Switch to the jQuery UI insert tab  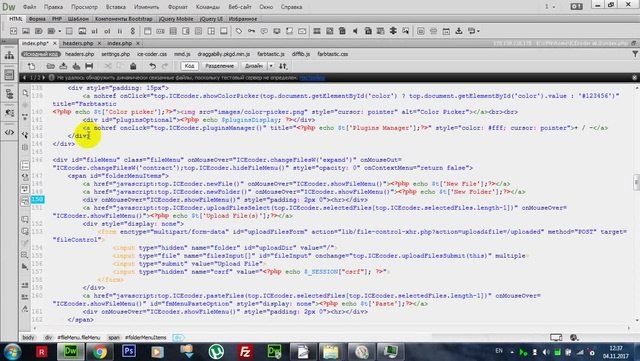coord(211,19)
